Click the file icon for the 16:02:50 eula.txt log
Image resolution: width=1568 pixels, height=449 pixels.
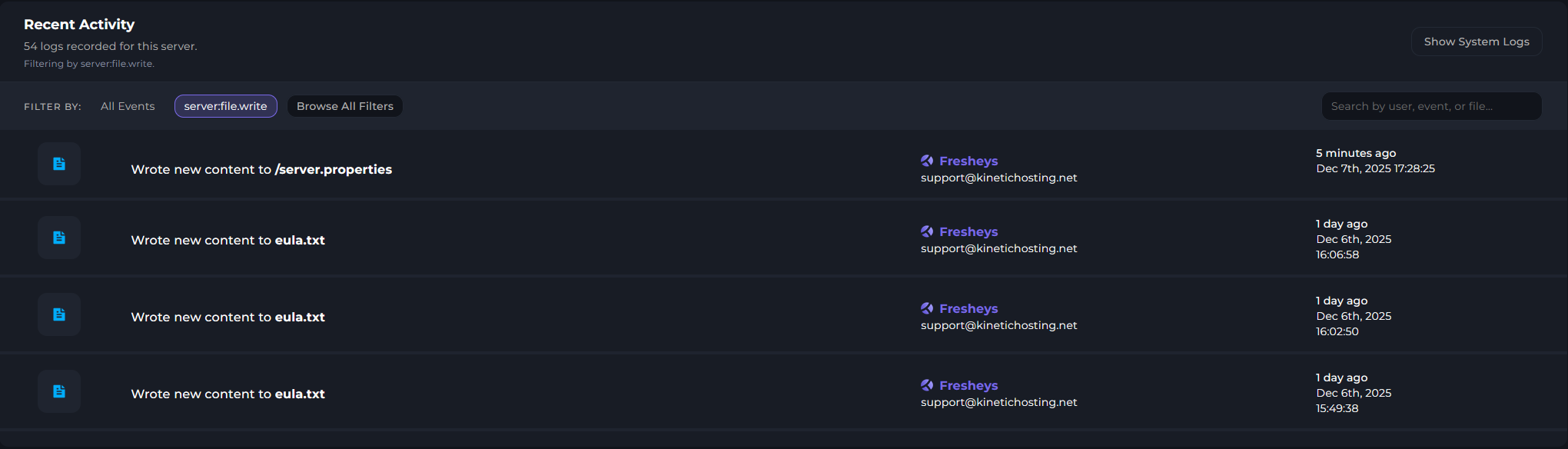pyautogui.click(x=59, y=314)
